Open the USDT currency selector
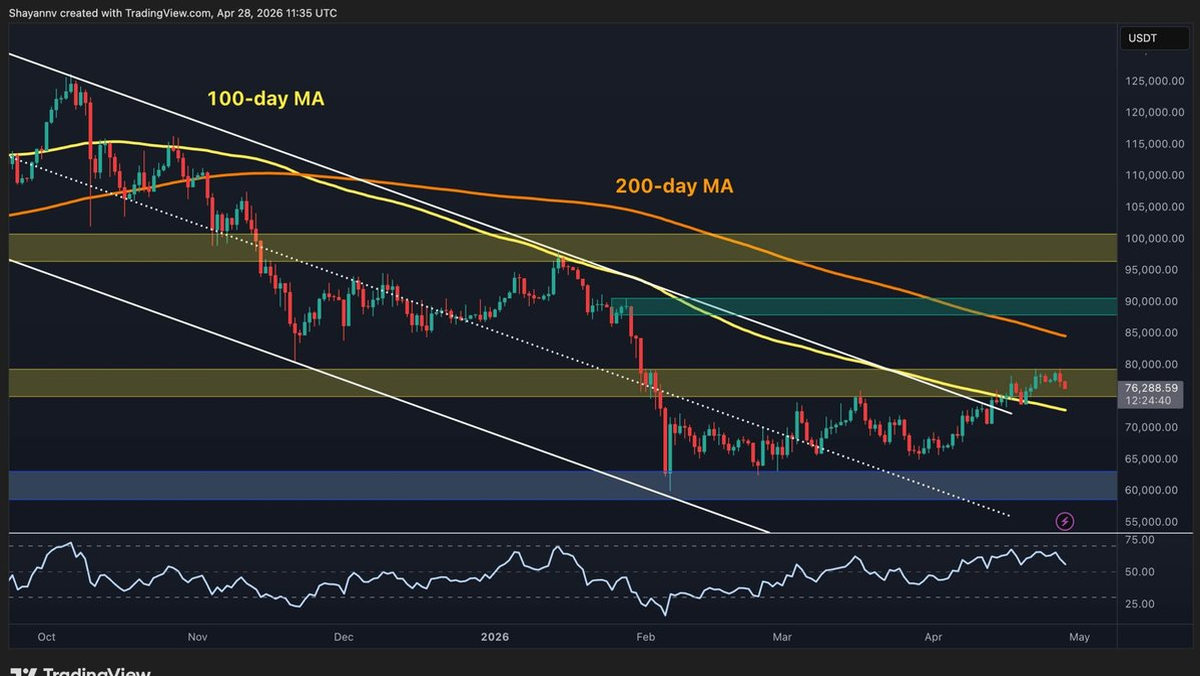The height and width of the screenshot is (676, 1200). pyautogui.click(x=1144, y=39)
